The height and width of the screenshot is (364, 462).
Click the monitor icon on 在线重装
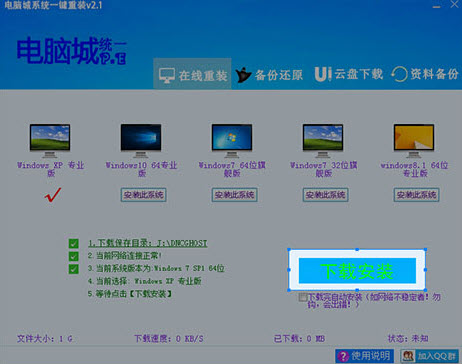tap(167, 76)
